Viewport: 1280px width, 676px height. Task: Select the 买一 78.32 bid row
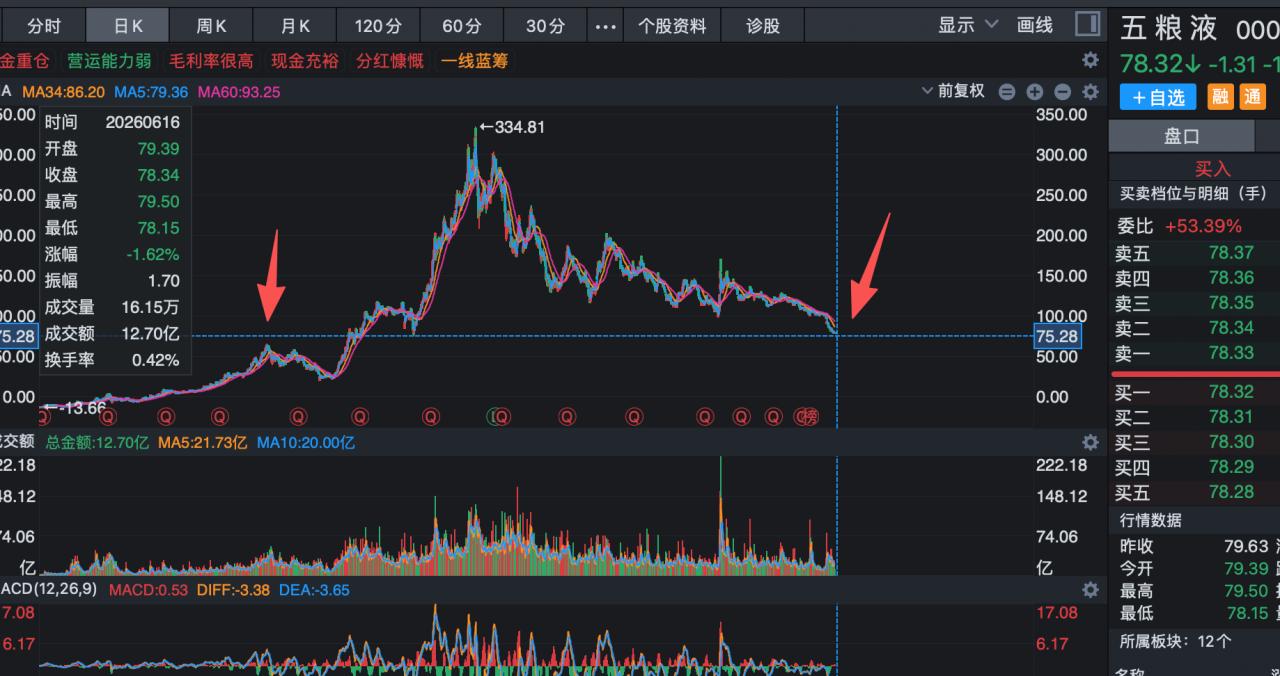(1194, 392)
